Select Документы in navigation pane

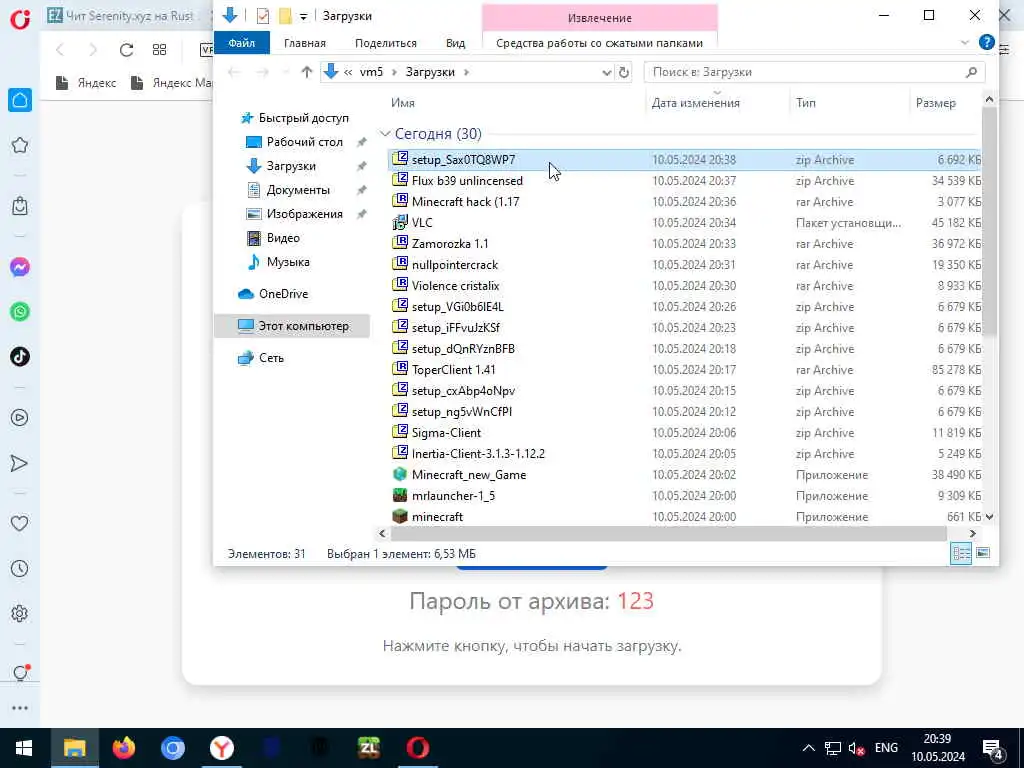pos(298,190)
